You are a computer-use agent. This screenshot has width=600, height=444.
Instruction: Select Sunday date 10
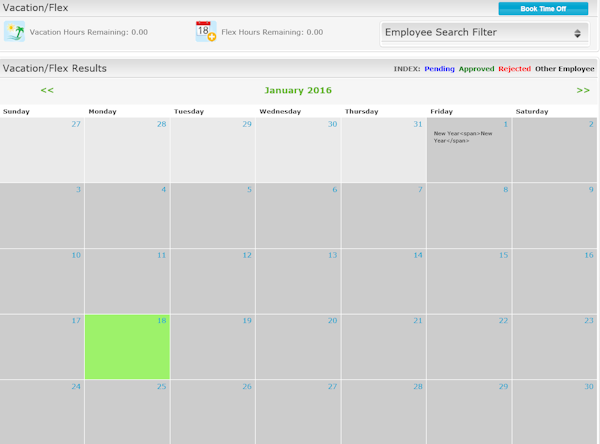pos(42,281)
